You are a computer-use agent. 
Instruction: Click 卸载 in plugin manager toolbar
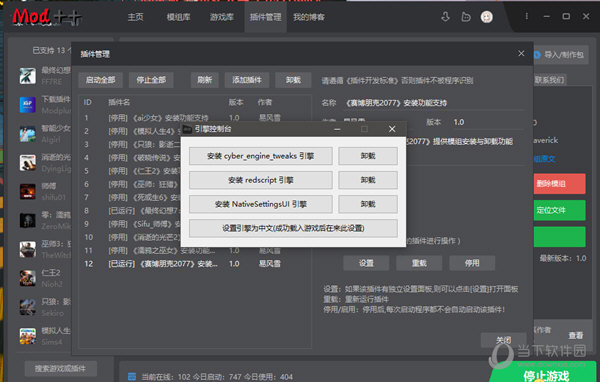click(x=293, y=80)
